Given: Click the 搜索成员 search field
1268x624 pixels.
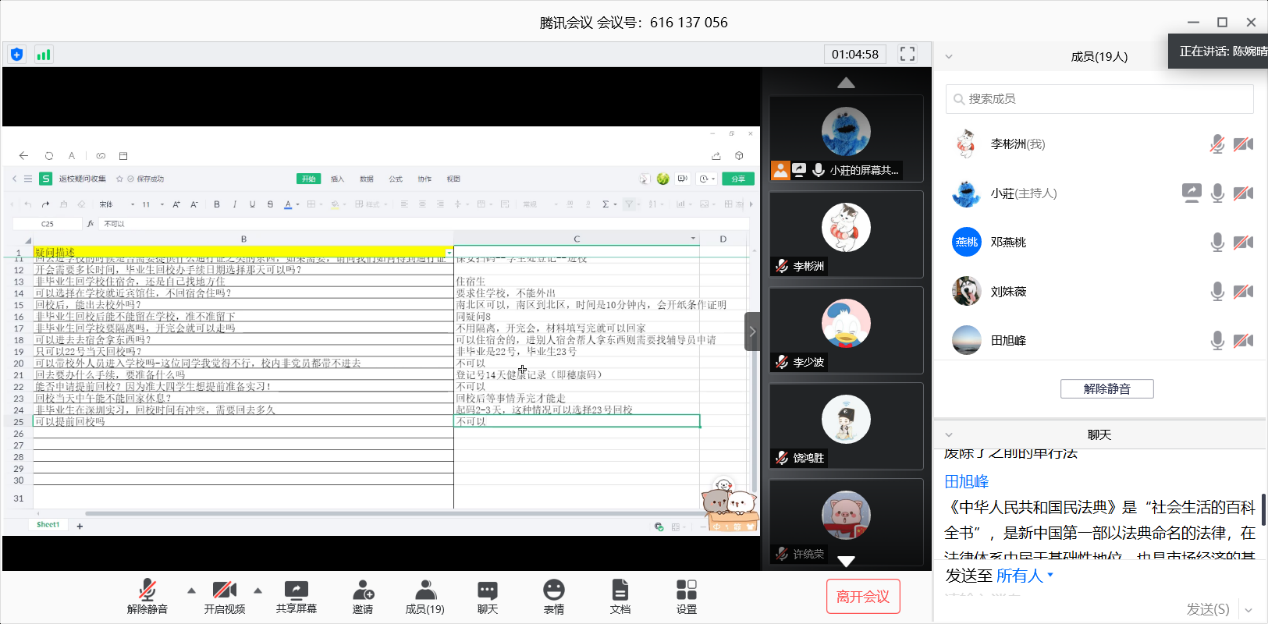Looking at the screenshot, I should click(x=1099, y=99).
